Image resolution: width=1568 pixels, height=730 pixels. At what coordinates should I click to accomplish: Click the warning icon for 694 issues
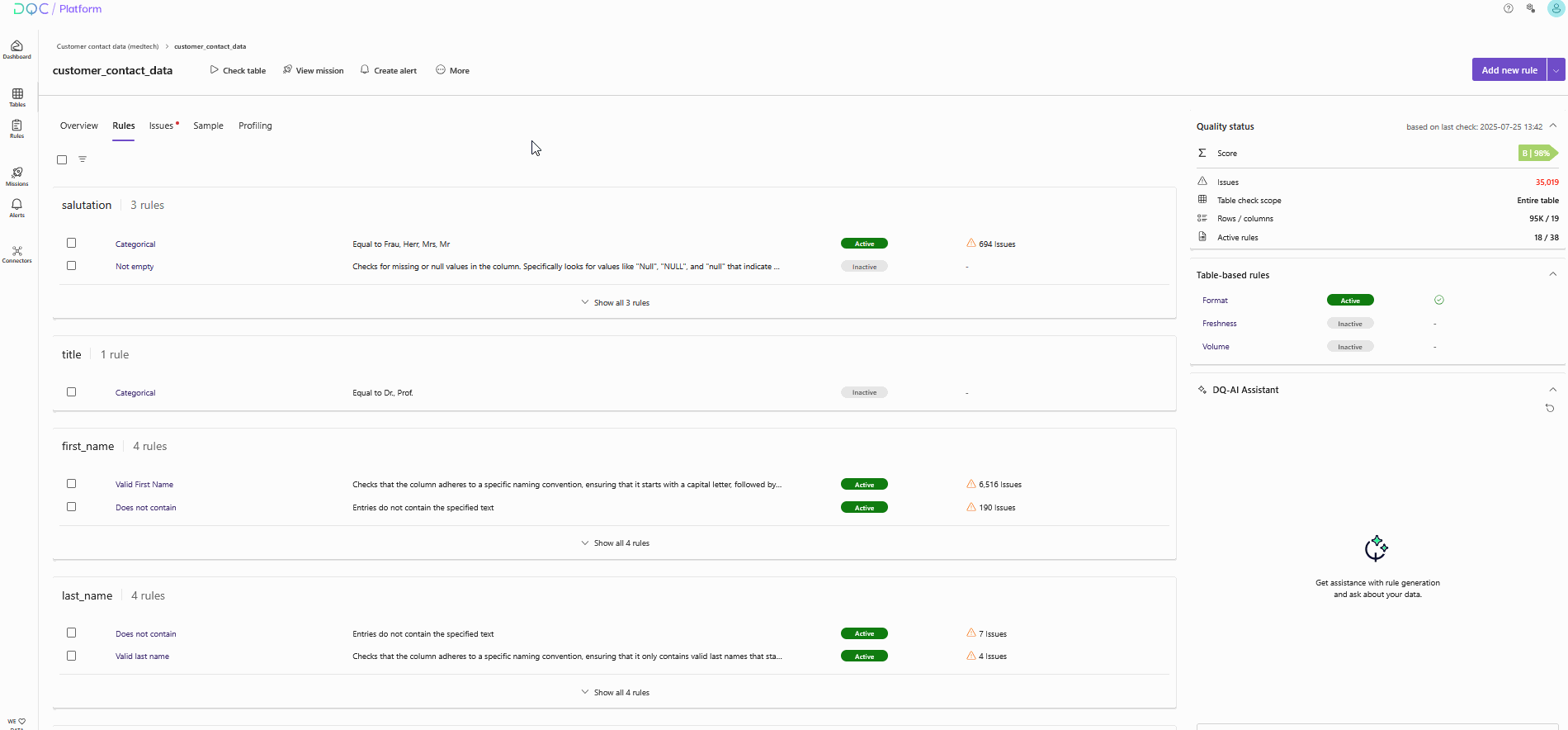(x=971, y=244)
